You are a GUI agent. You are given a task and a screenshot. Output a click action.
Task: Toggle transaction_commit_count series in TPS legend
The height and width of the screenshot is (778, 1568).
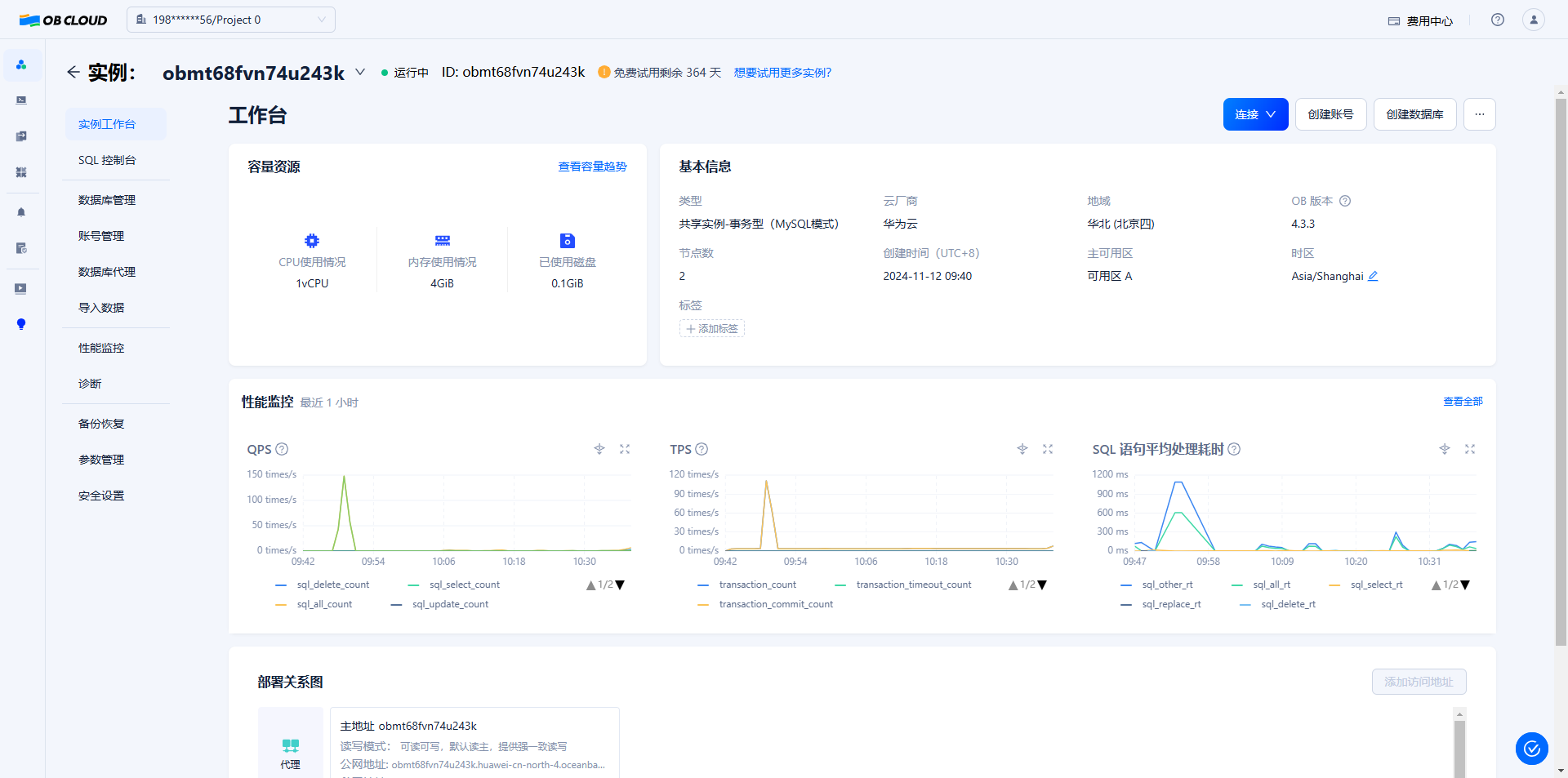coord(775,604)
